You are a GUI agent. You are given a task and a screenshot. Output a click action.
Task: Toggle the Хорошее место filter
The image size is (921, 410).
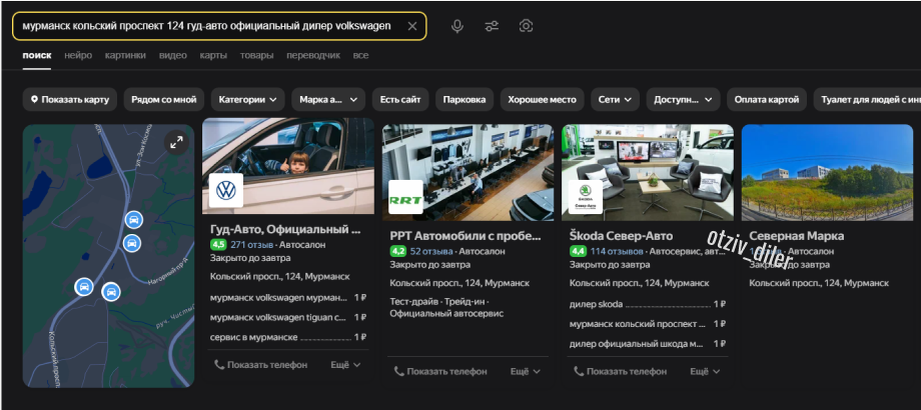tap(542, 99)
